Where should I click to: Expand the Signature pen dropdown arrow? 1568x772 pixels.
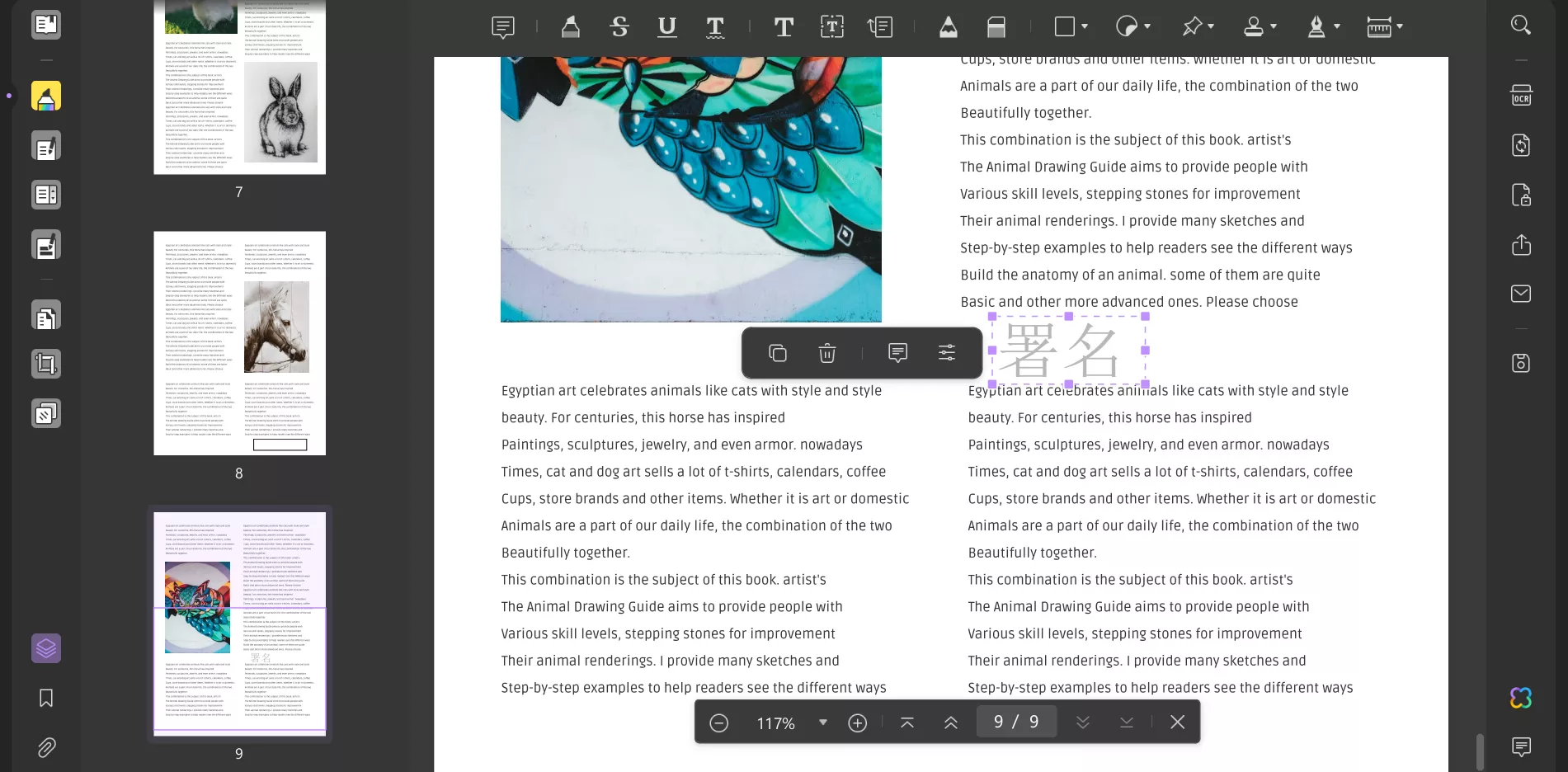1337,26
